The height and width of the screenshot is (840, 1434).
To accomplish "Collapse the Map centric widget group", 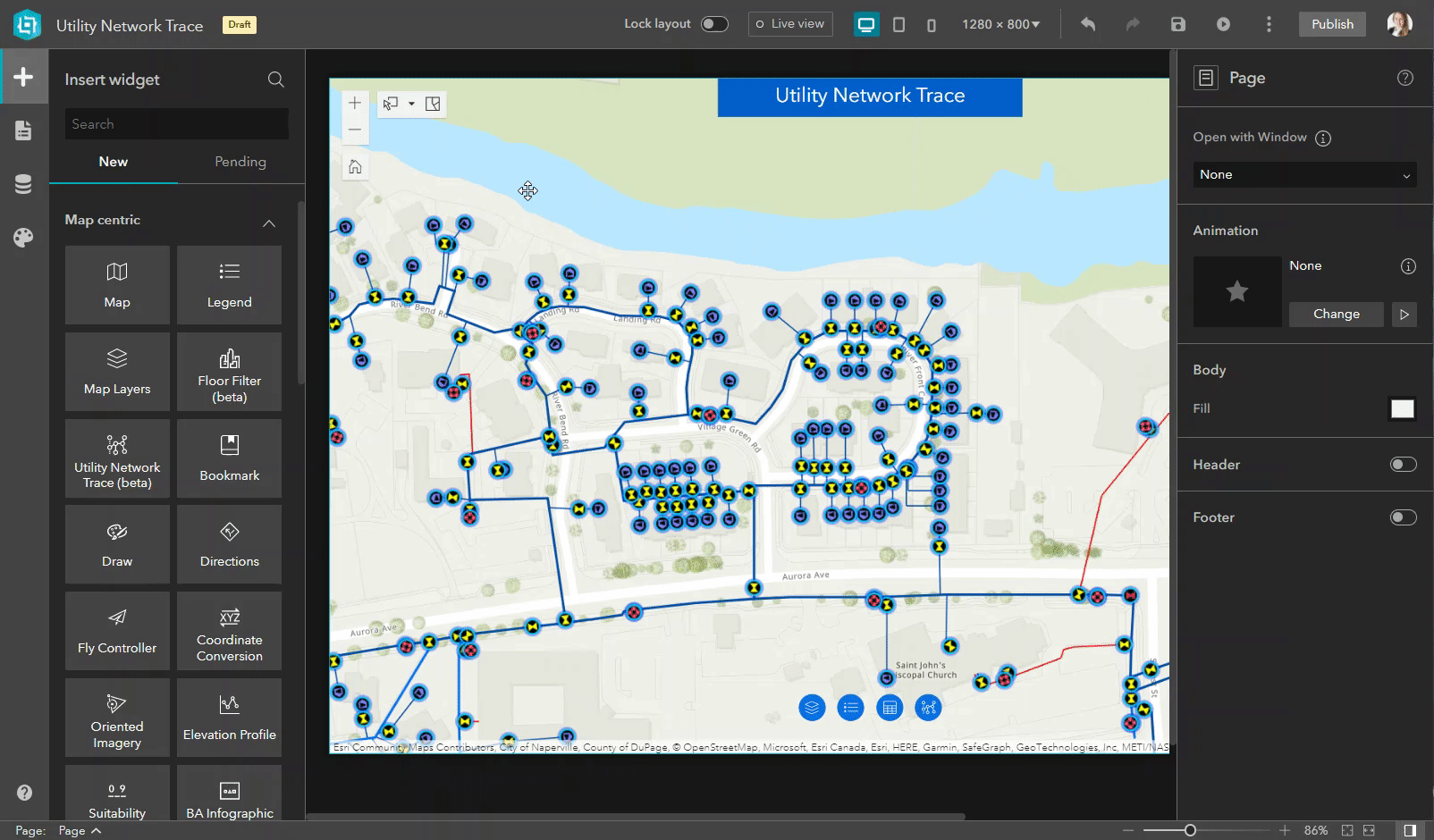I will coord(269,223).
